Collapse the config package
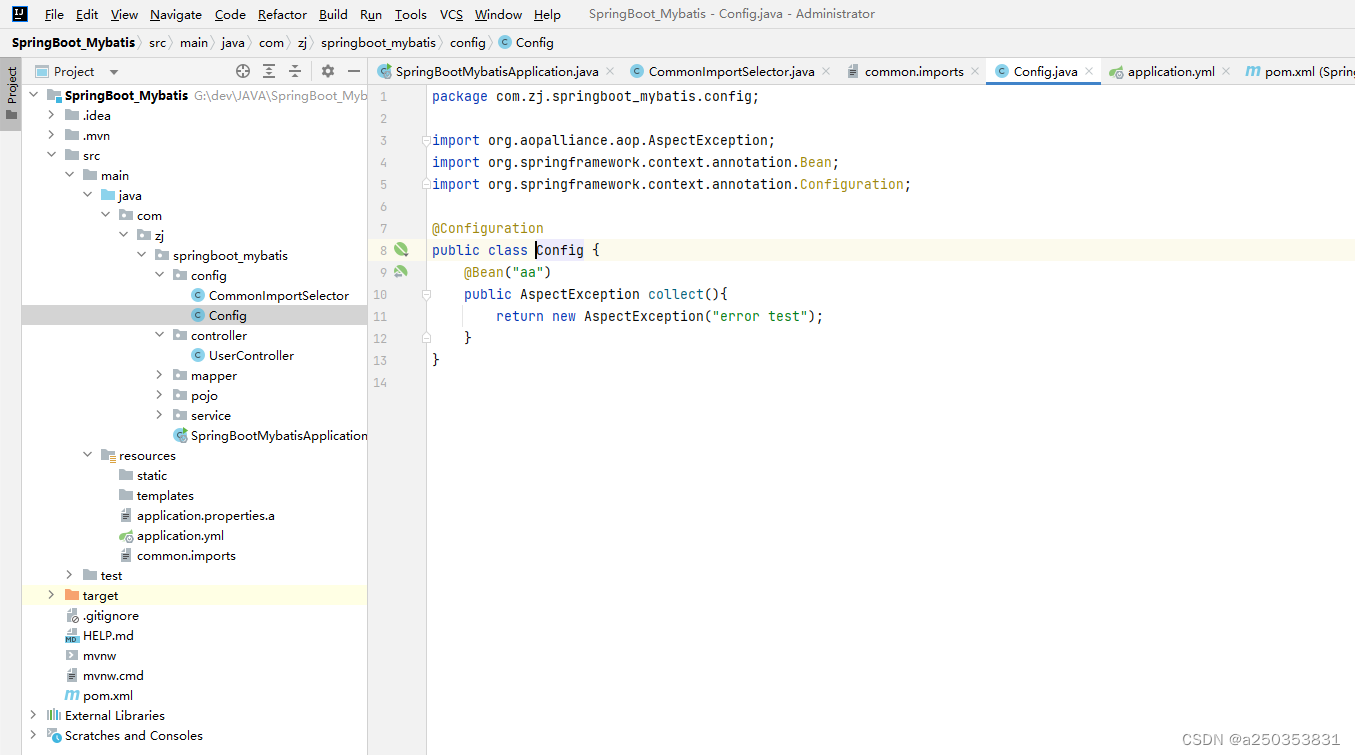Viewport: 1355px width, 755px height. pos(160,275)
